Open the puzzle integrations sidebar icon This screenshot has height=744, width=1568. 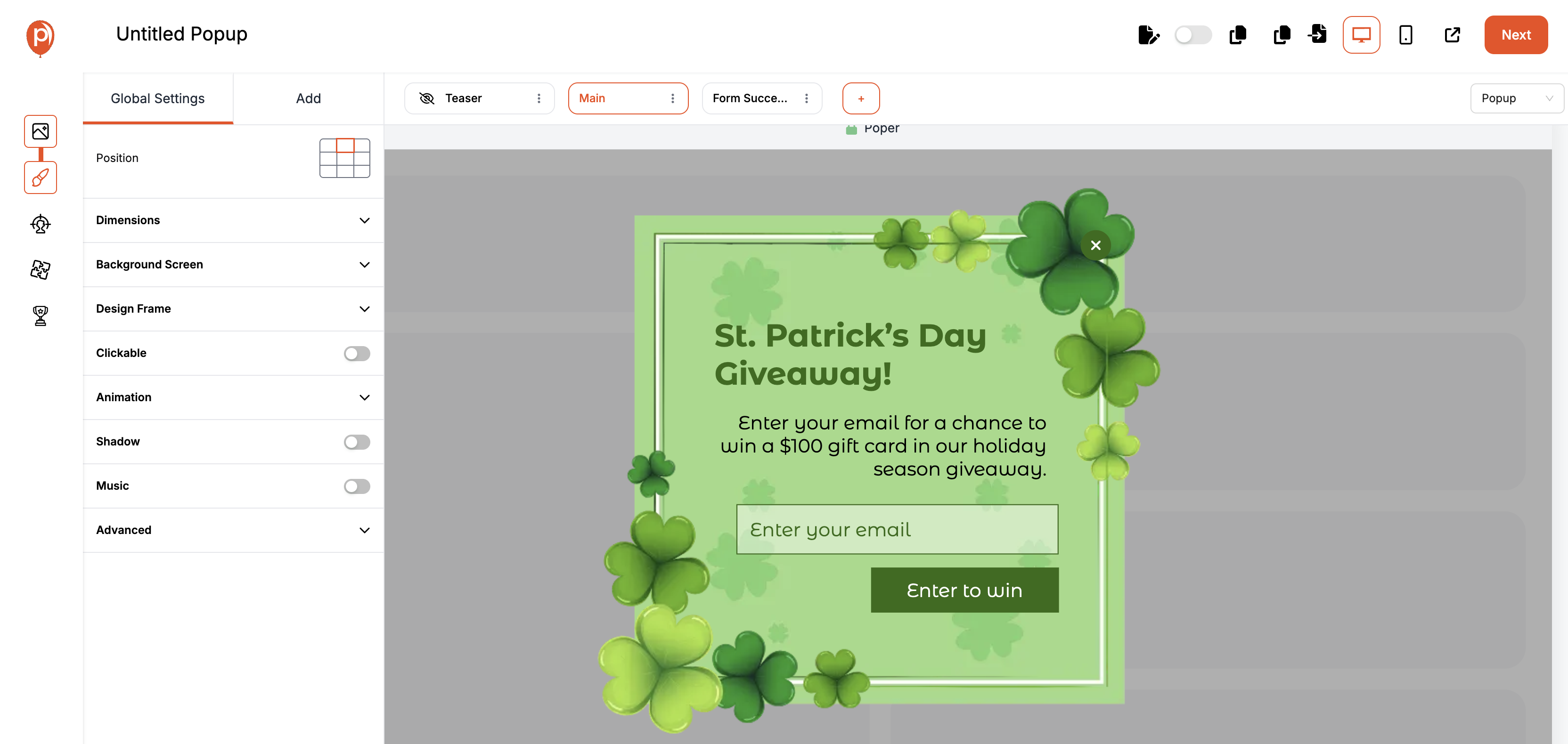point(40,269)
